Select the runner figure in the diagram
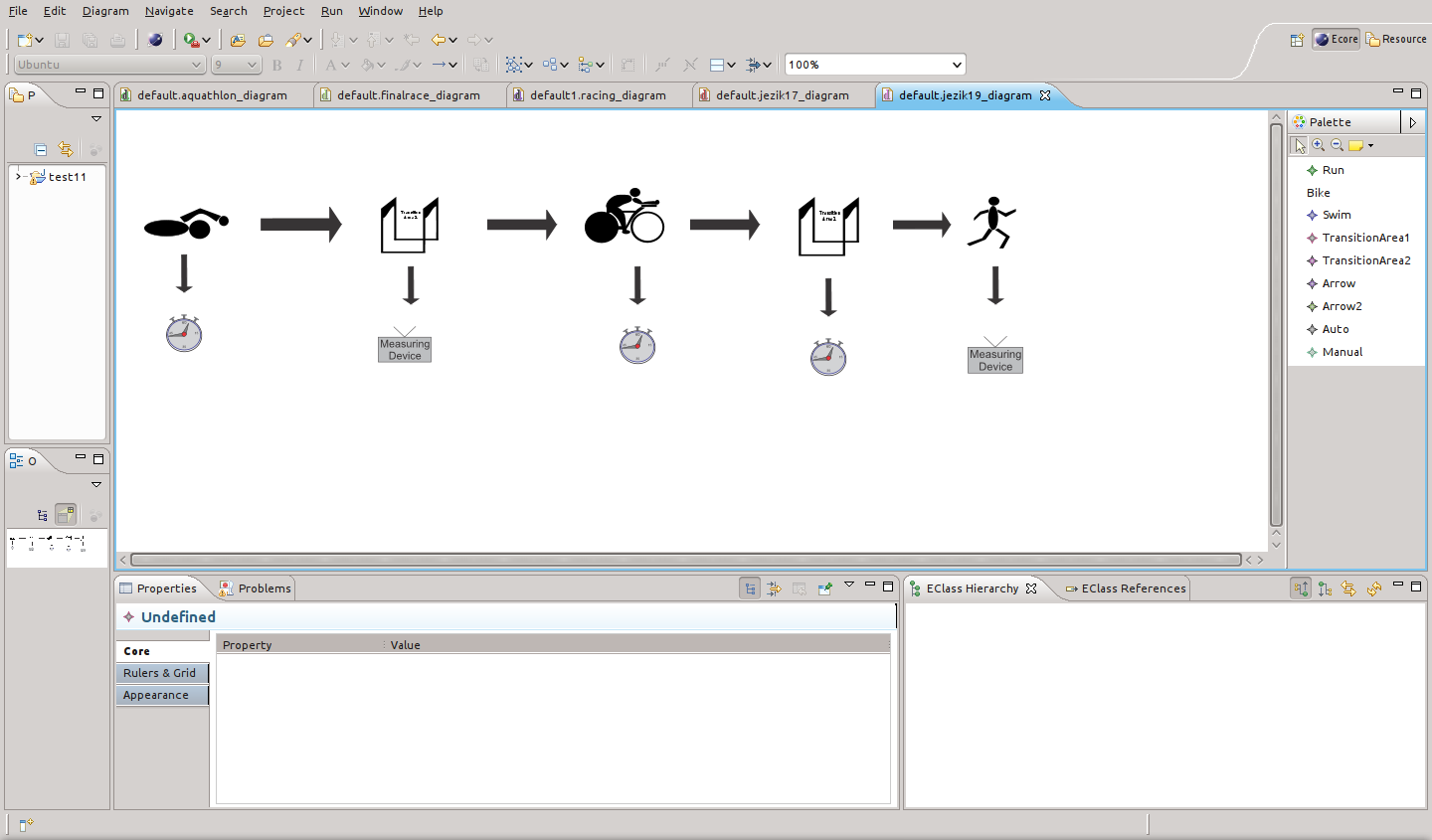Viewport: 1432px width, 840px height. [x=991, y=223]
